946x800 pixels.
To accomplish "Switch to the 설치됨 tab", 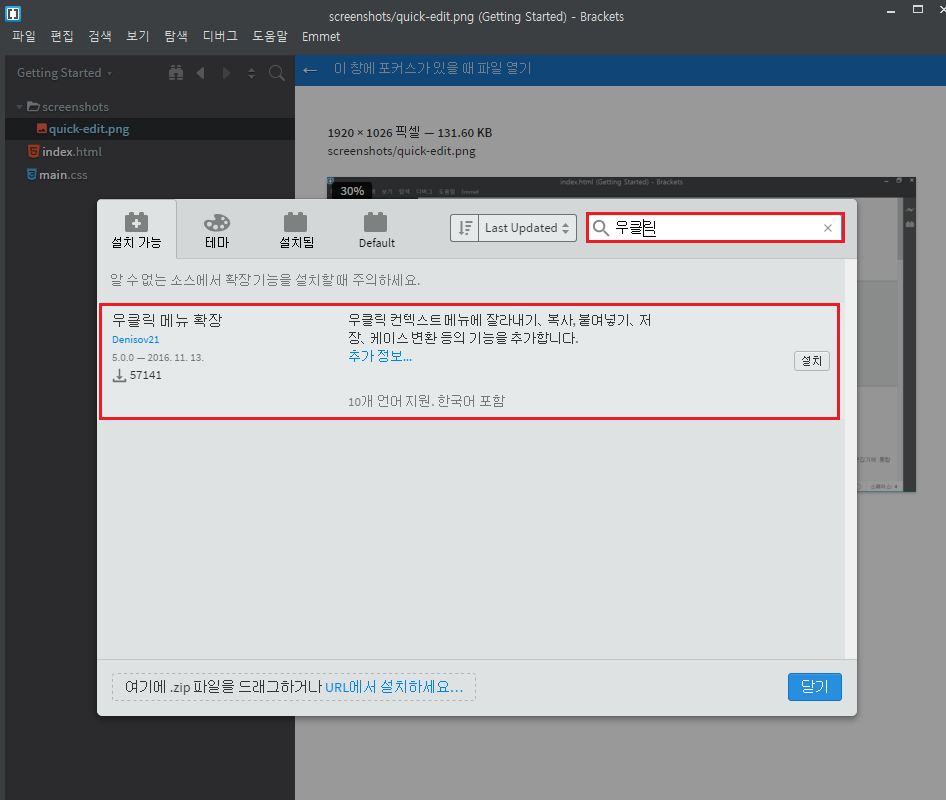I will [x=296, y=230].
